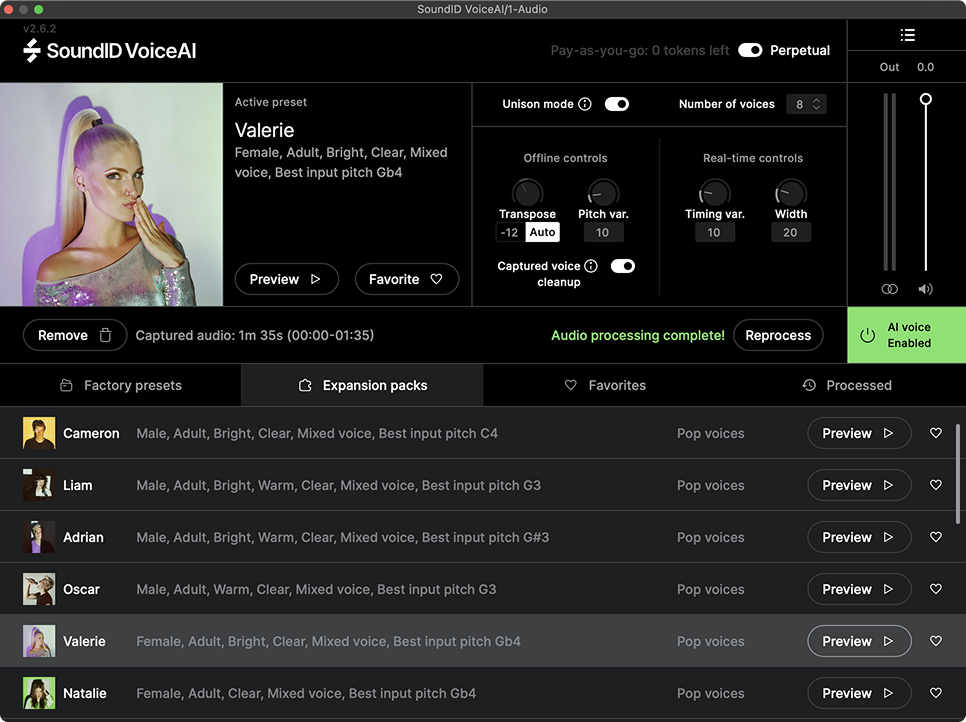Switch to Factory presets tab
The width and height of the screenshot is (966, 722).
tap(121, 385)
